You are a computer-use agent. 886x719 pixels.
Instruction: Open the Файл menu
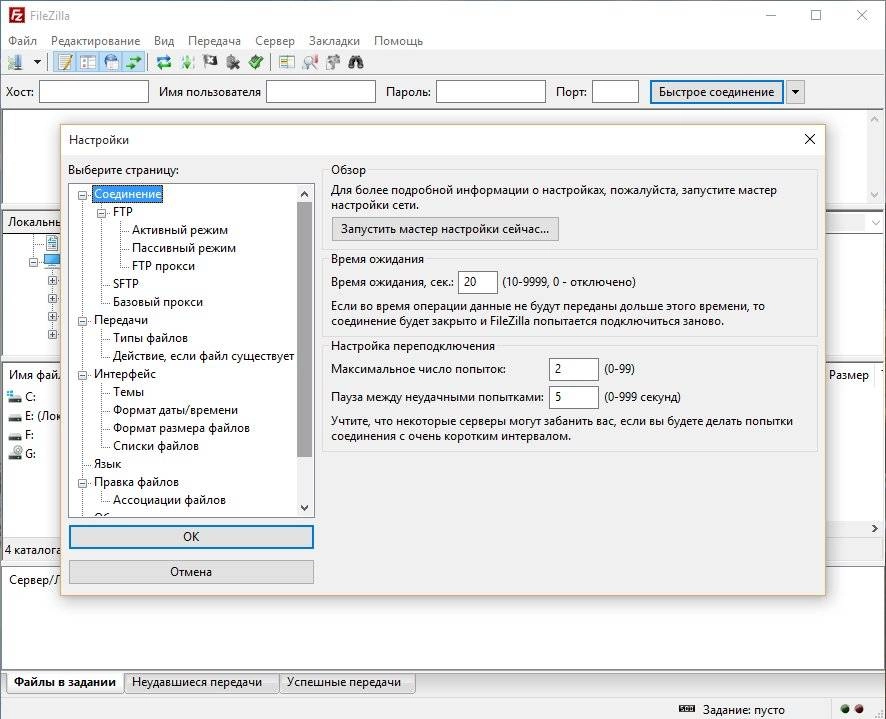(x=23, y=41)
